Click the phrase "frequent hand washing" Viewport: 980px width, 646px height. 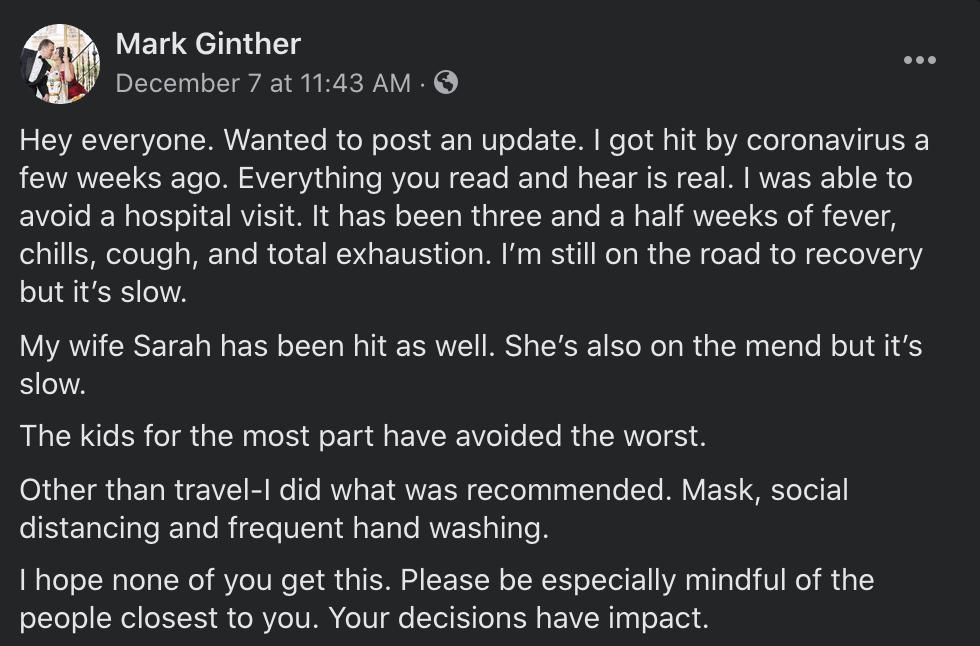[x=388, y=528]
